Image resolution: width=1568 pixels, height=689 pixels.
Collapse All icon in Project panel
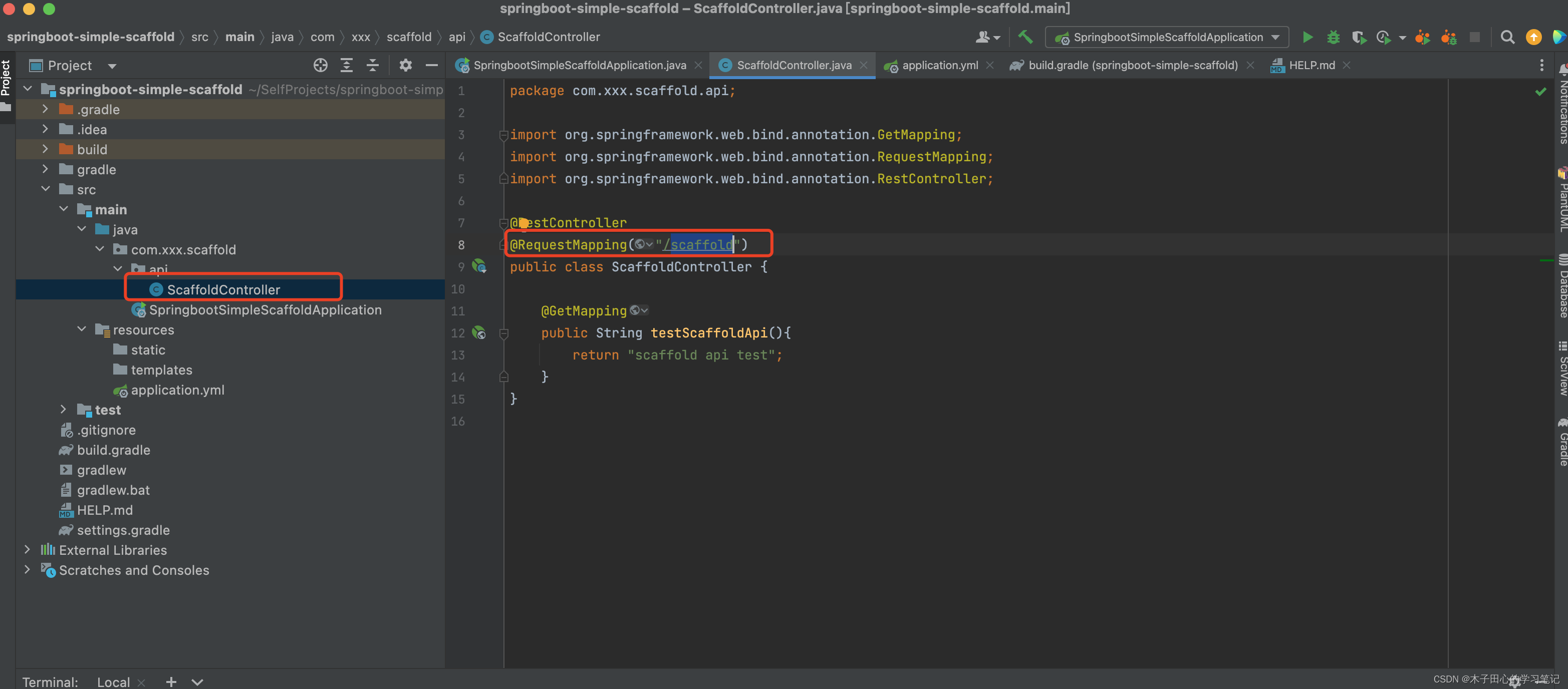point(373,65)
